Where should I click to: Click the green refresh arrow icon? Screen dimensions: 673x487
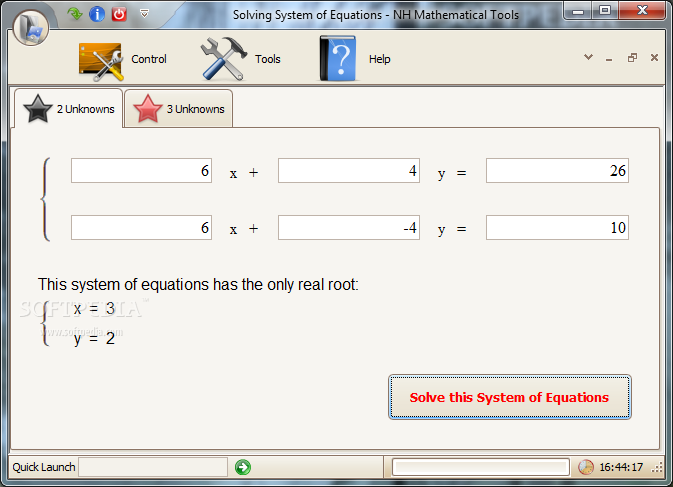[75, 14]
